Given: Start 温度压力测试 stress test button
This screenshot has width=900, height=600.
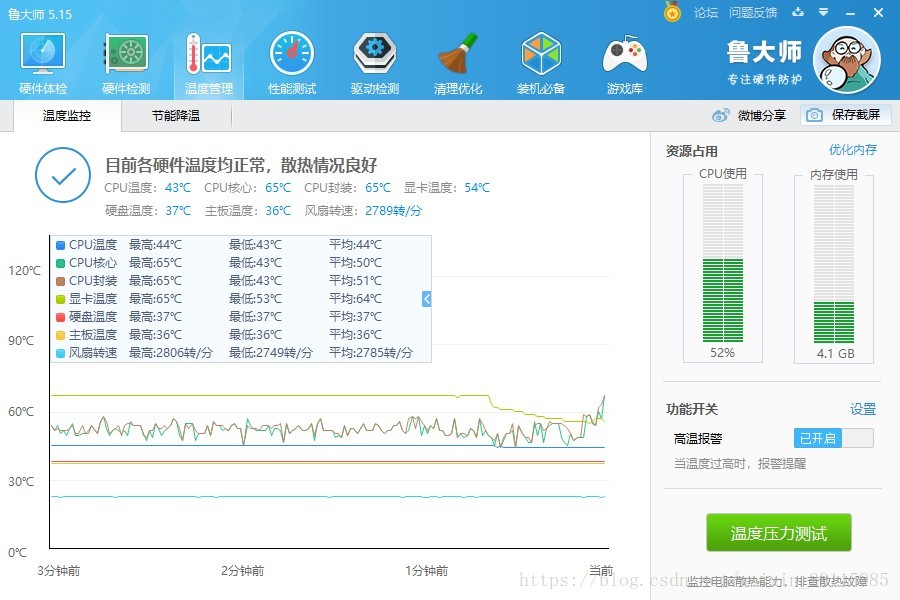Looking at the screenshot, I should (x=778, y=533).
